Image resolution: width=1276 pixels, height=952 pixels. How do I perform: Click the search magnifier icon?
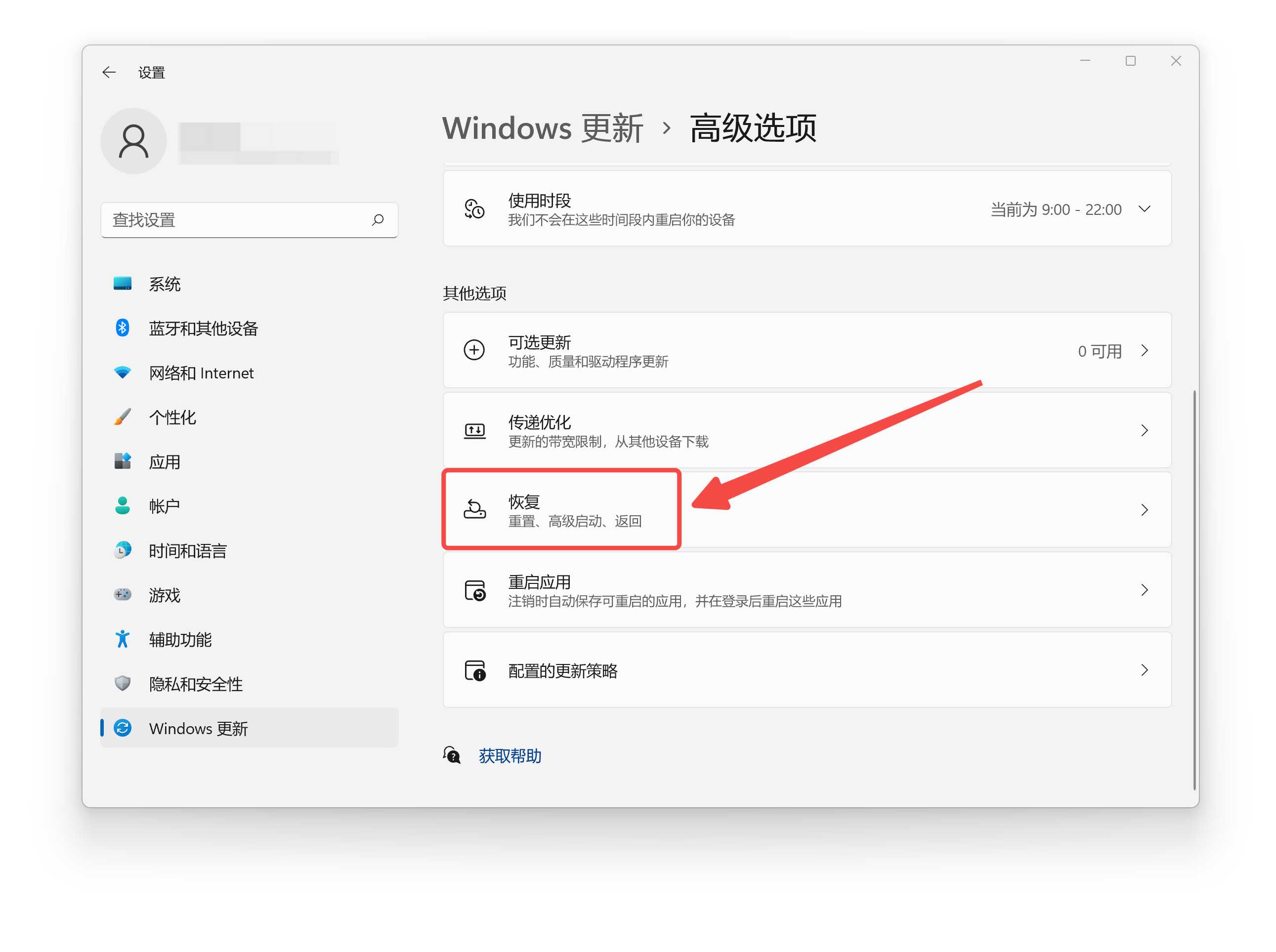click(378, 219)
